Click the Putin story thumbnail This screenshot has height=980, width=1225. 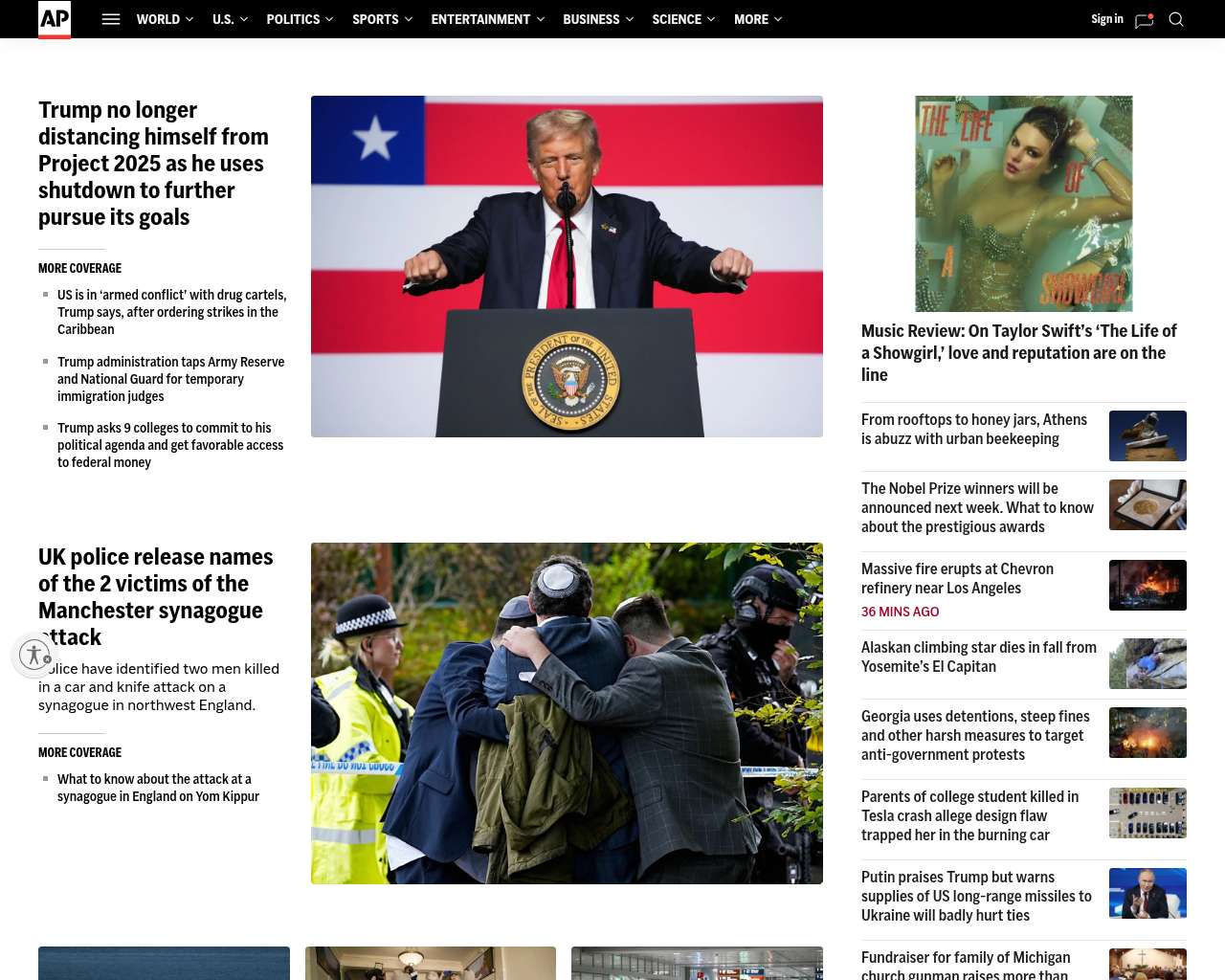(1147, 893)
